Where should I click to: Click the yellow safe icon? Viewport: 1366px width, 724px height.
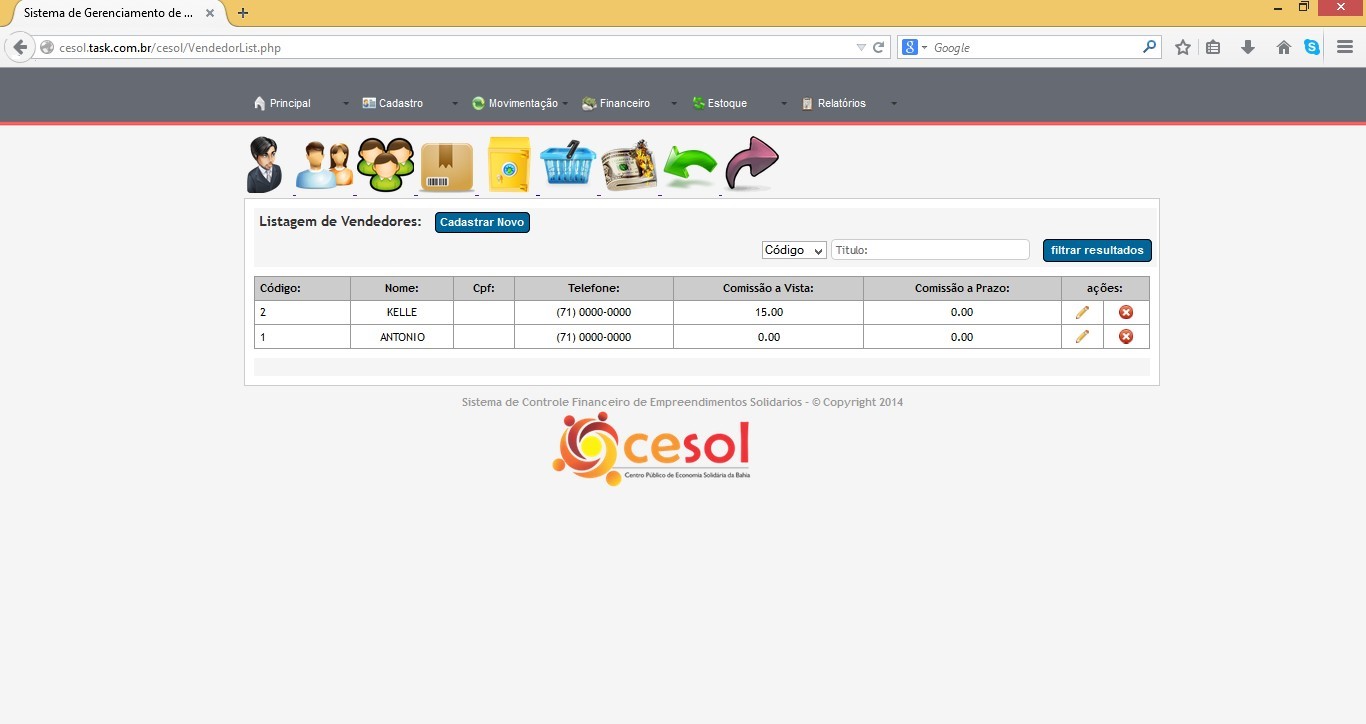point(508,165)
